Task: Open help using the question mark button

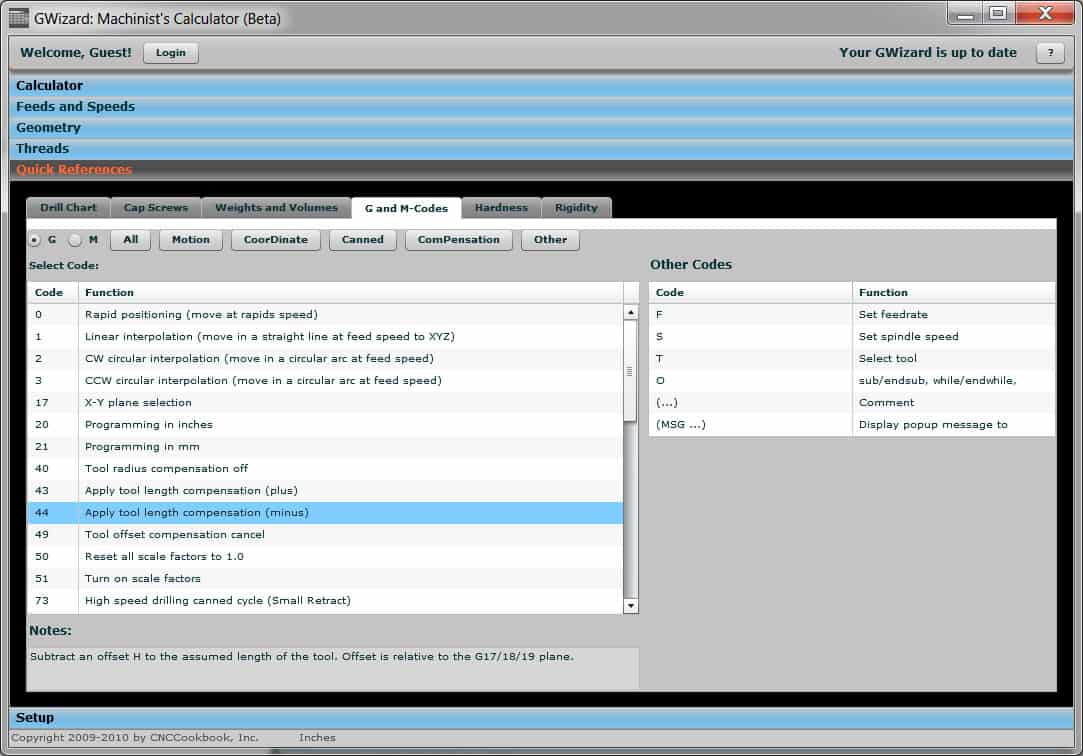Action: (1049, 52)
